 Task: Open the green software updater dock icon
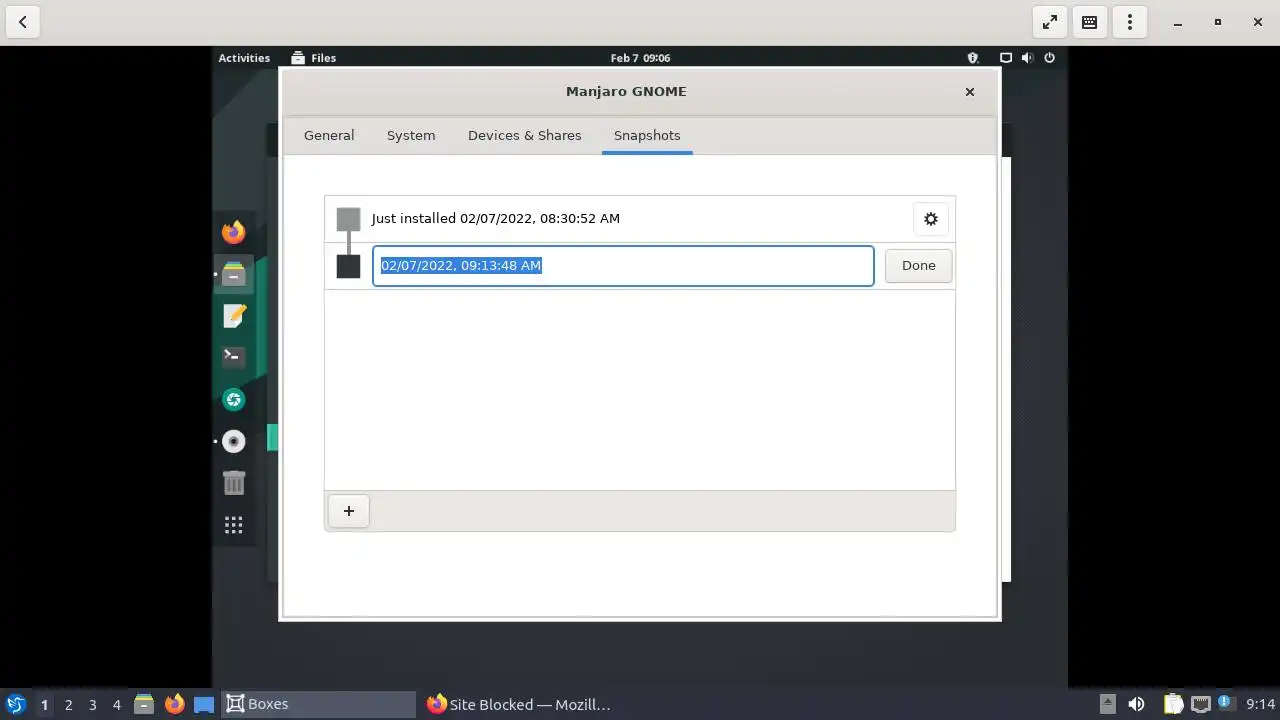233,399
